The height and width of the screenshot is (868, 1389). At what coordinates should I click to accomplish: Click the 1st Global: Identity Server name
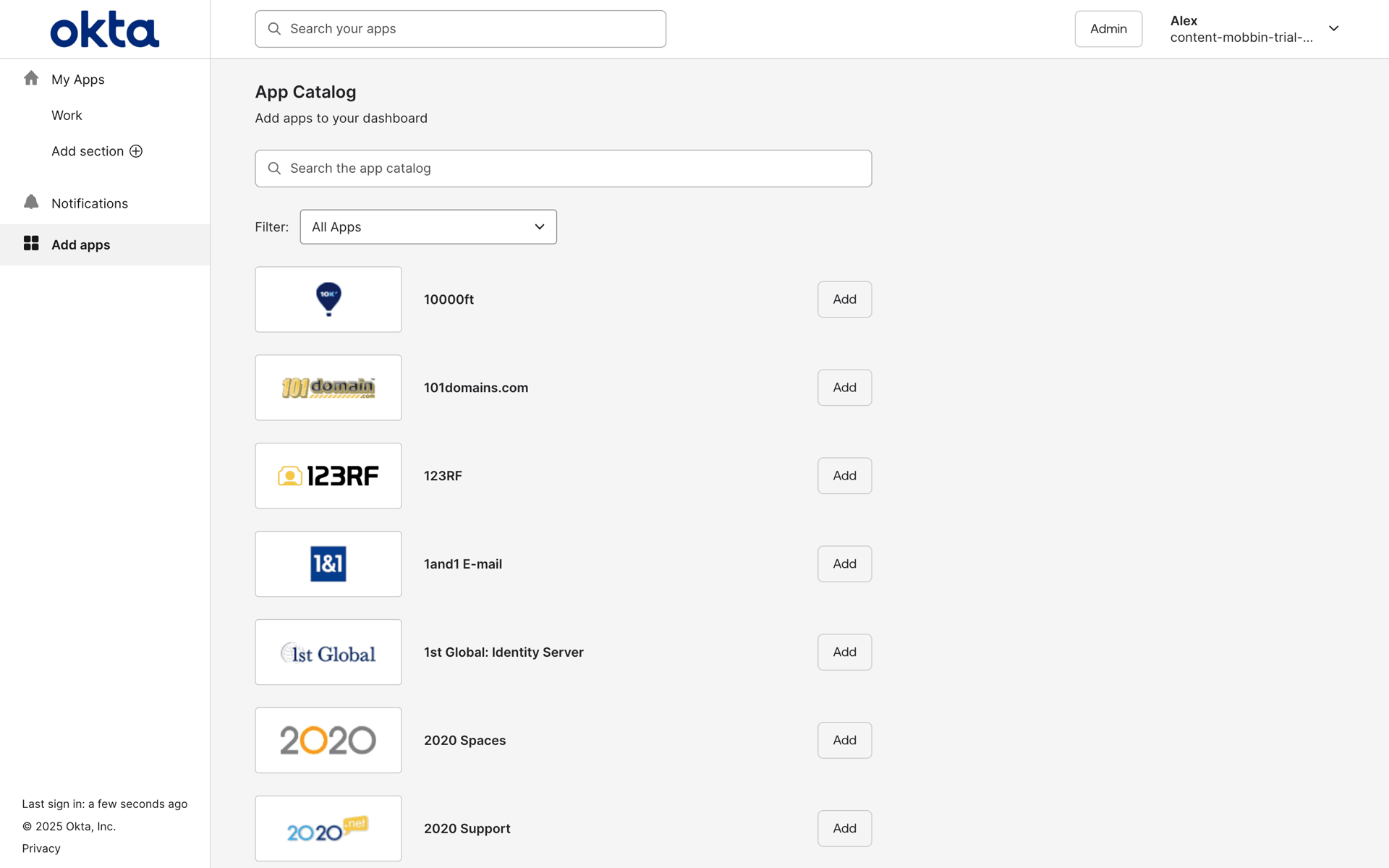504,652
